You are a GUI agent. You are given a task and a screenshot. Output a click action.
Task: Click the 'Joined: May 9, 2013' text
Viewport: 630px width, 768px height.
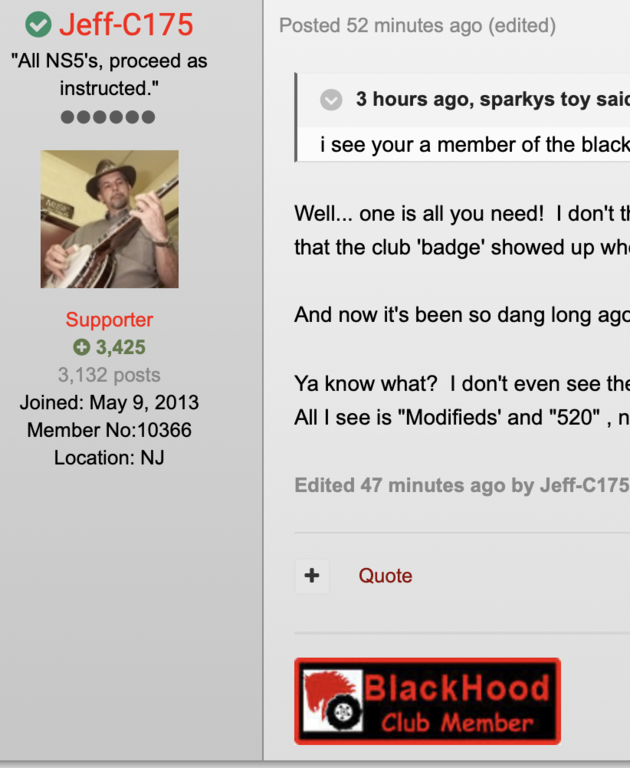[x=109, y=403]
